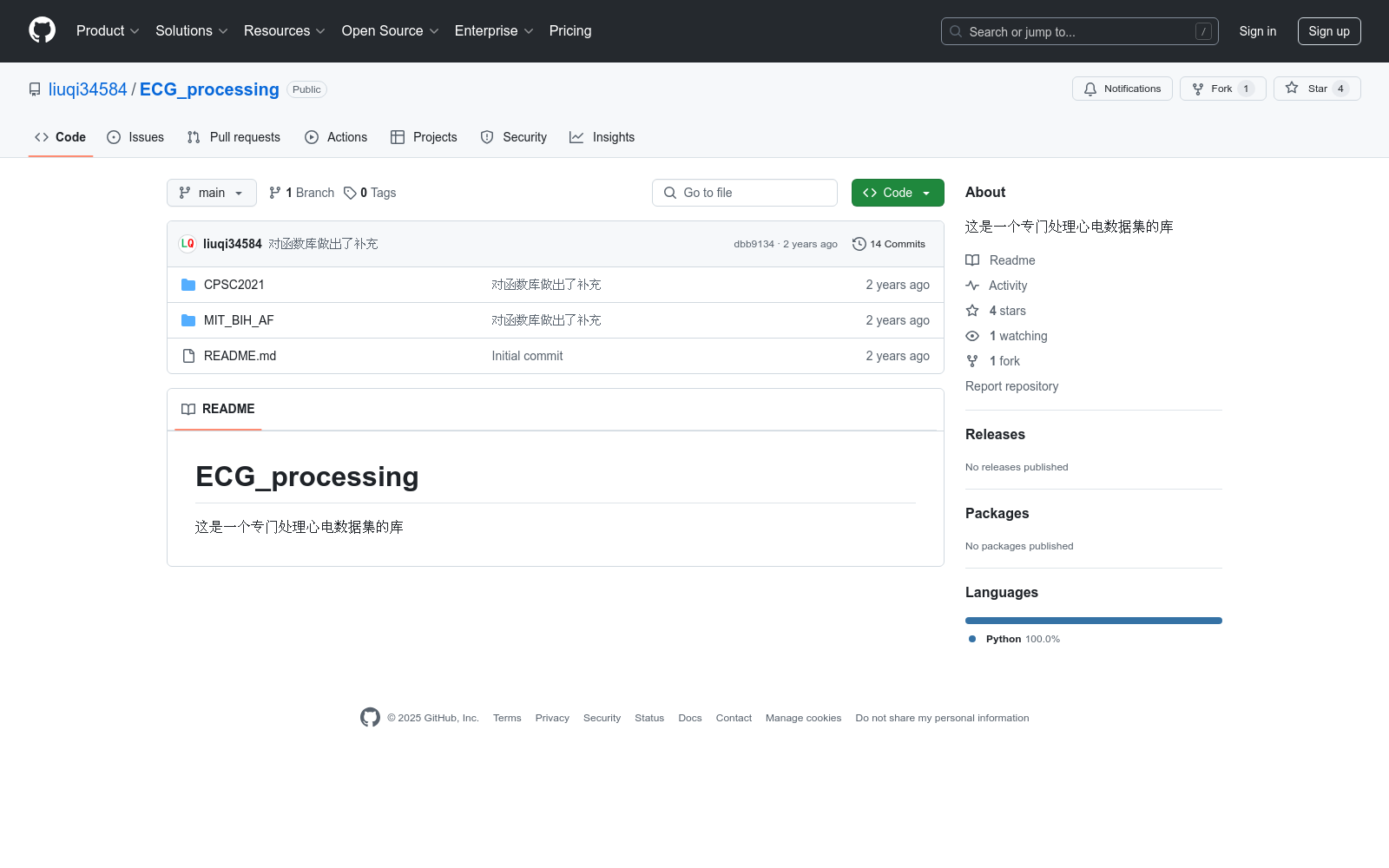Open the Pricing page
This screenshot has height=868, width=1389.
(570, 31)
